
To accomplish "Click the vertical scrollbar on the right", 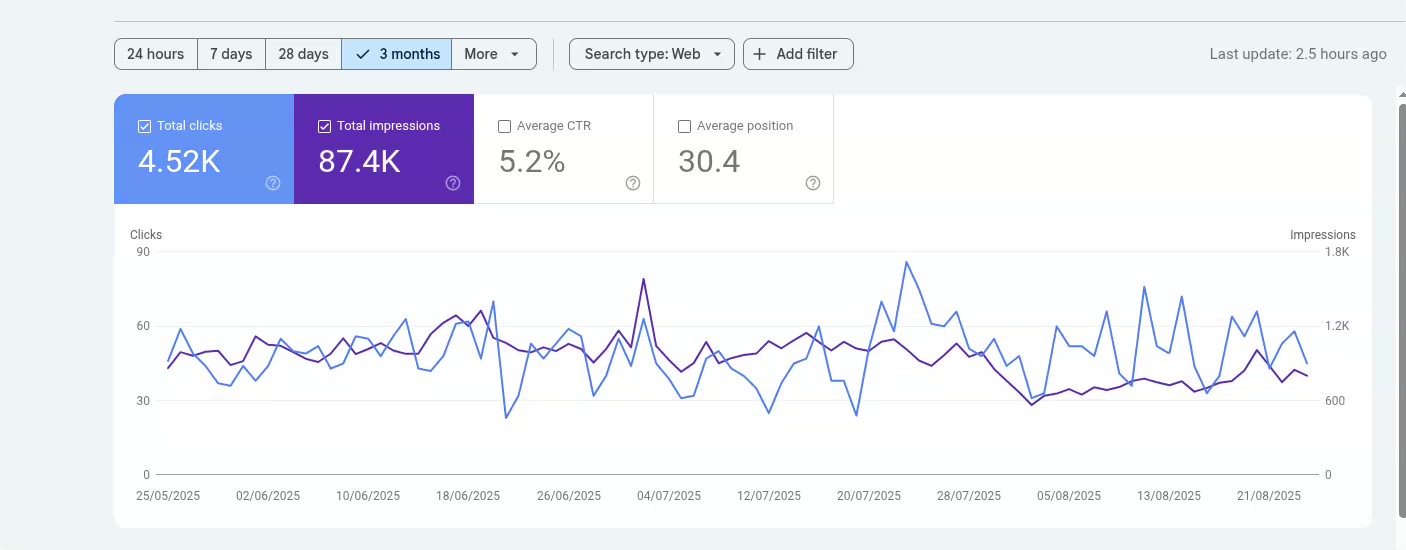I will pyautogui.click(x=1400, y=300).
